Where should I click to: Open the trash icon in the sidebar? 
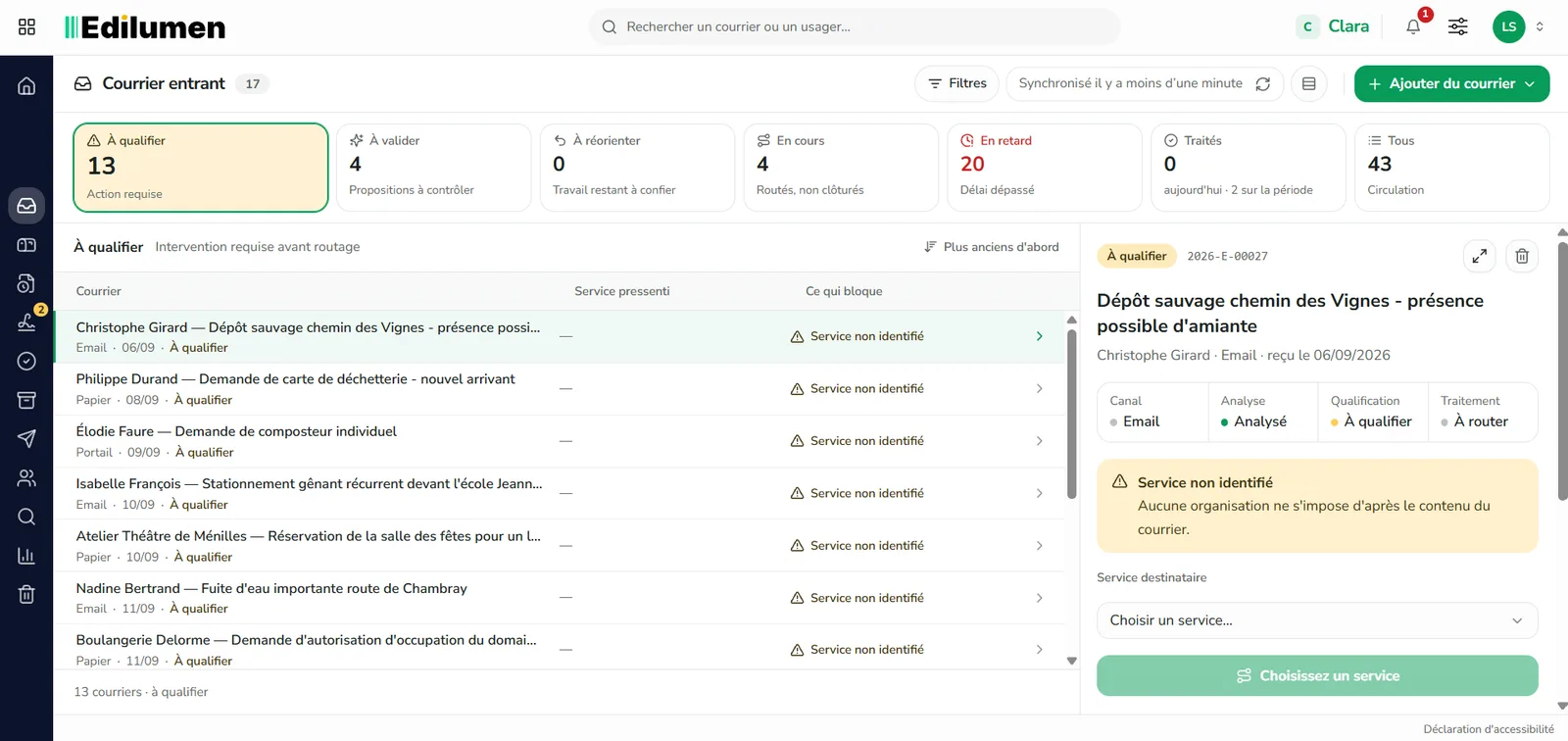click(x=26, y=595)
